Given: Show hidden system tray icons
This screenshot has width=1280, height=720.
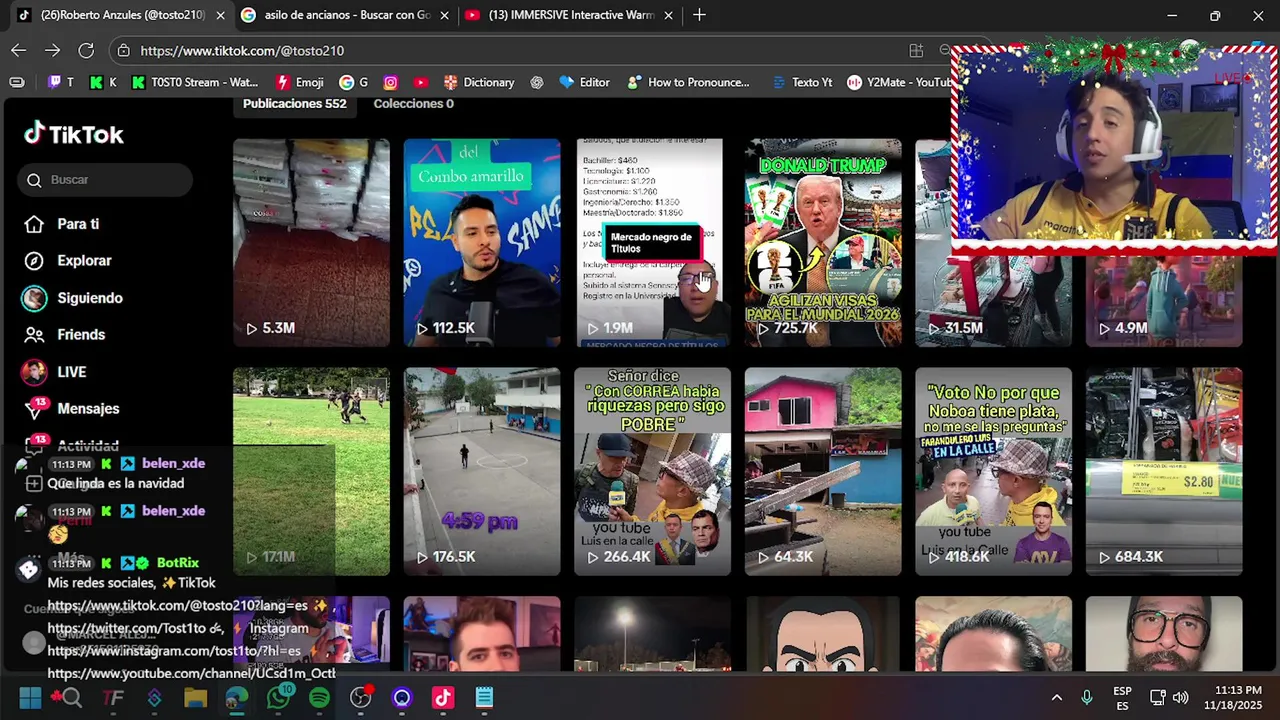Looking at the screenshot, I should [x=1056, y=698].
